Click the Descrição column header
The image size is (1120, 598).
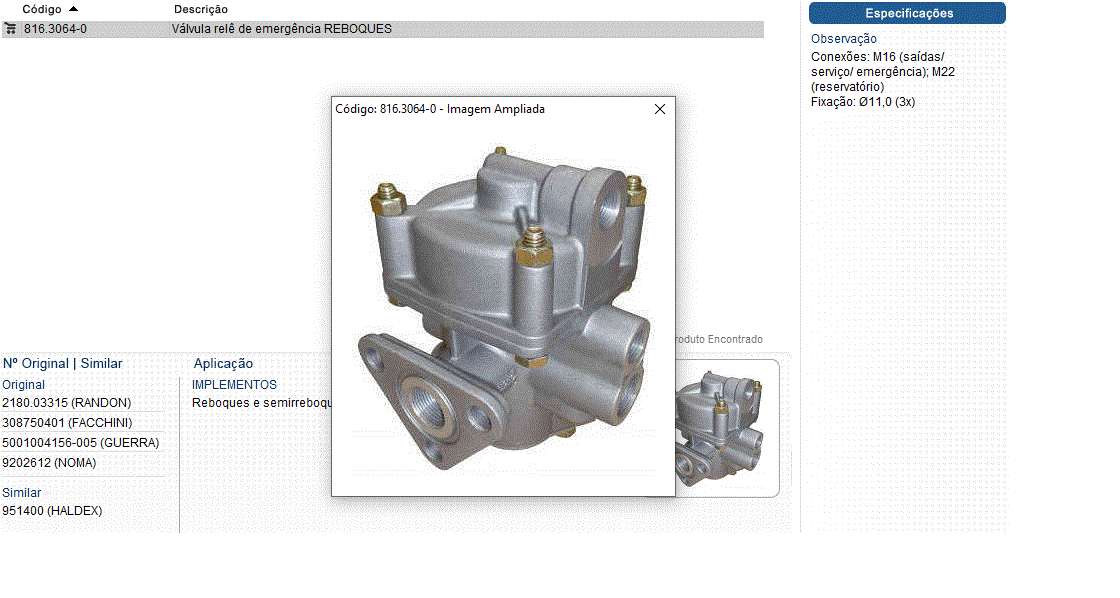(x=200, y=9)
